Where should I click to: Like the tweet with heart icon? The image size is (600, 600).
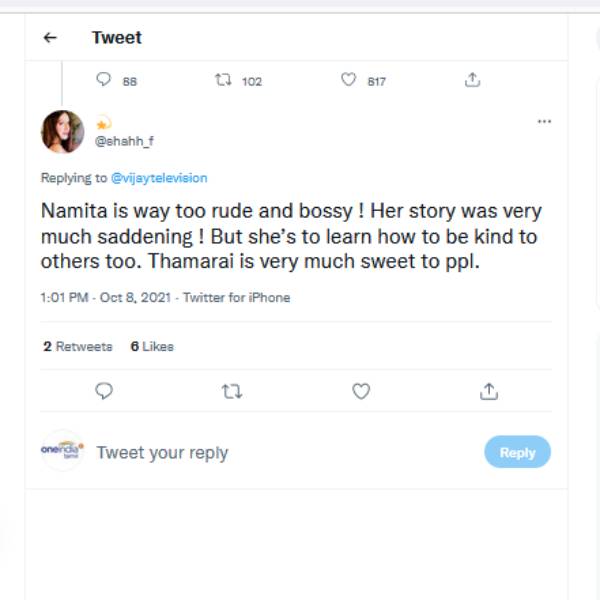coord(361,391)
